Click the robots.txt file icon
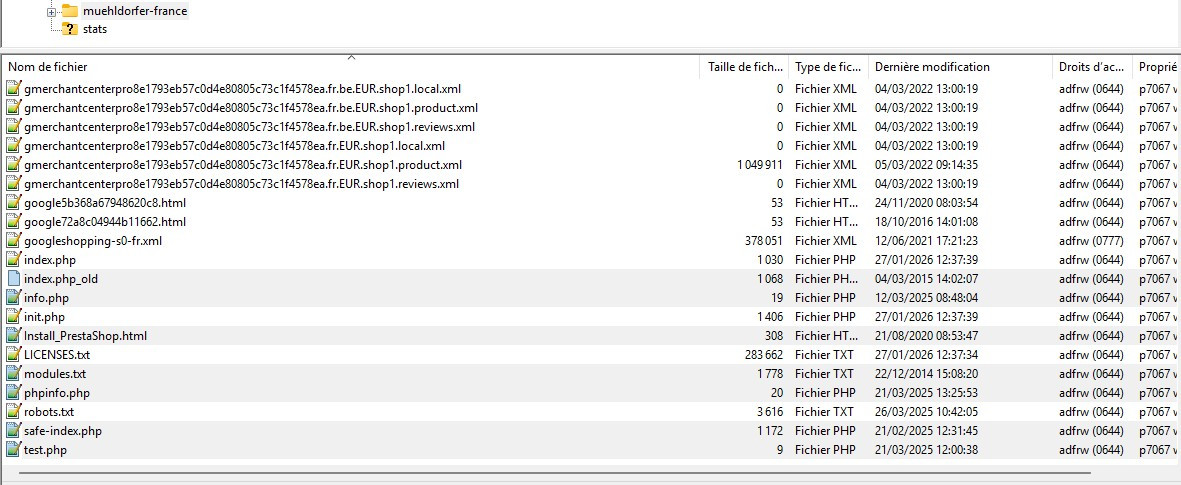 pos(14,412)
